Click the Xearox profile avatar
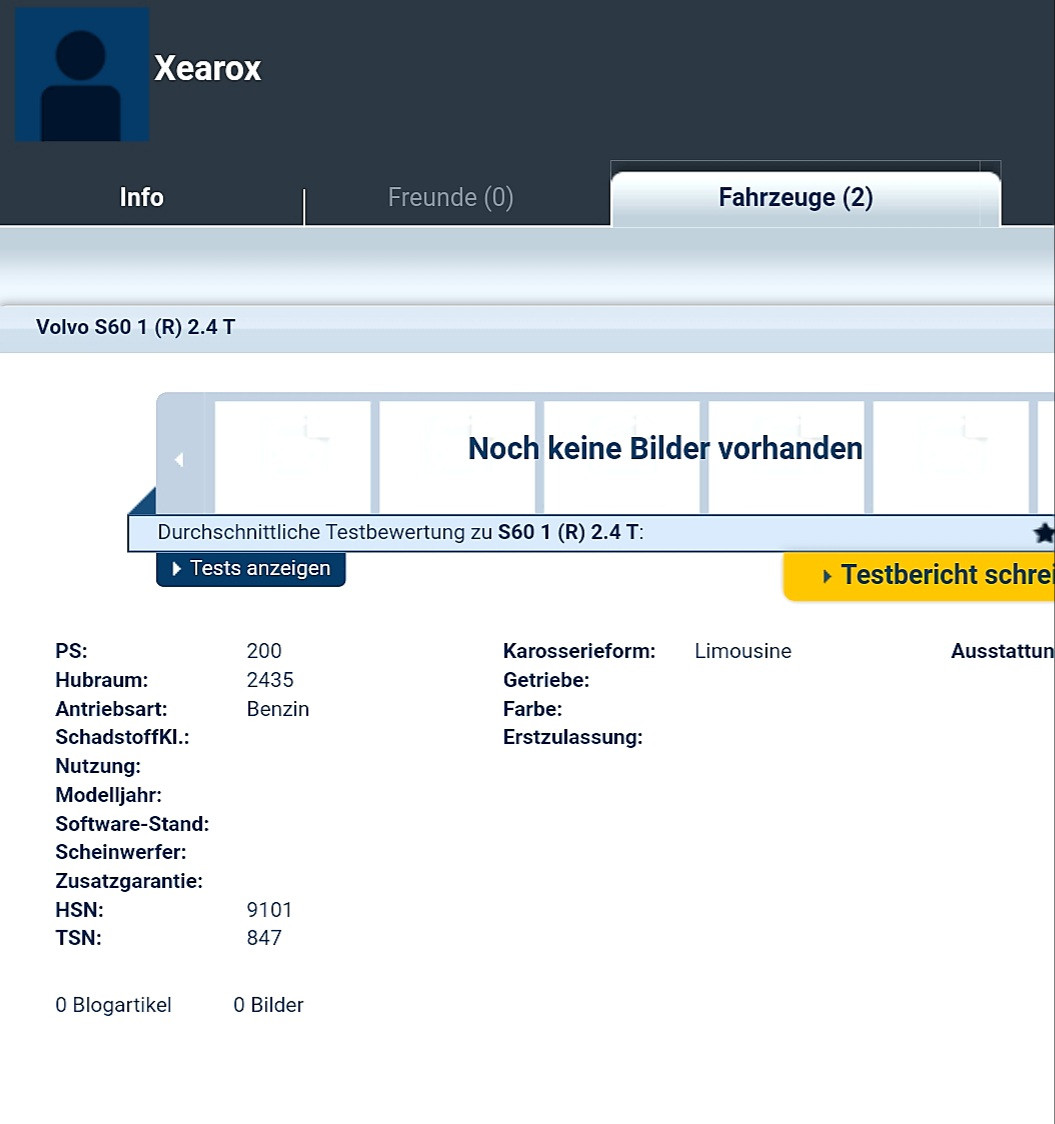The height and width of the screenshot is (1124, 1055). pyautogui.click(x=81, y=73)
